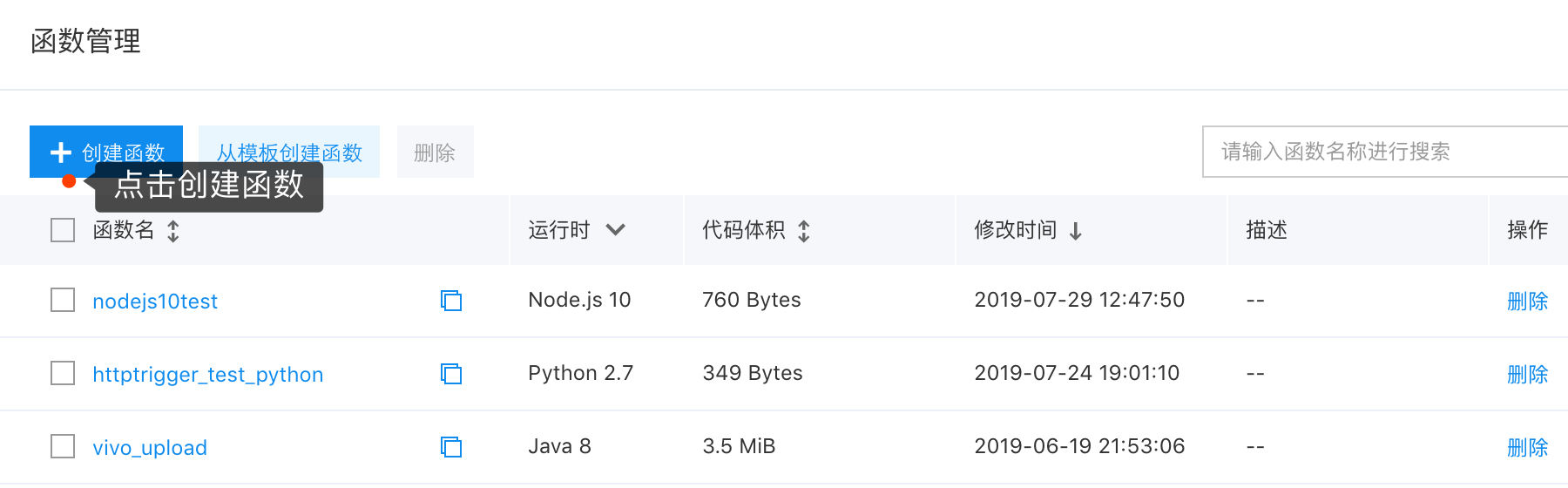Sort by function name arrows

tap(173, 231)
